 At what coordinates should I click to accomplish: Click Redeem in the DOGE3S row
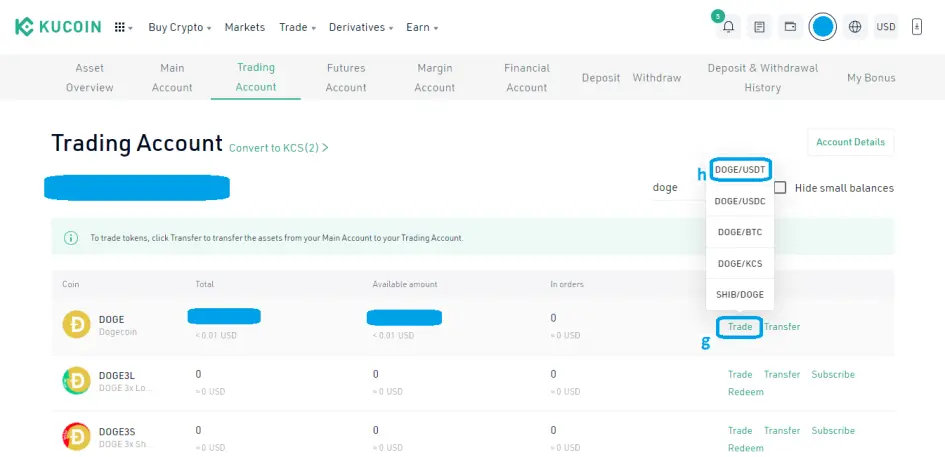746,448
